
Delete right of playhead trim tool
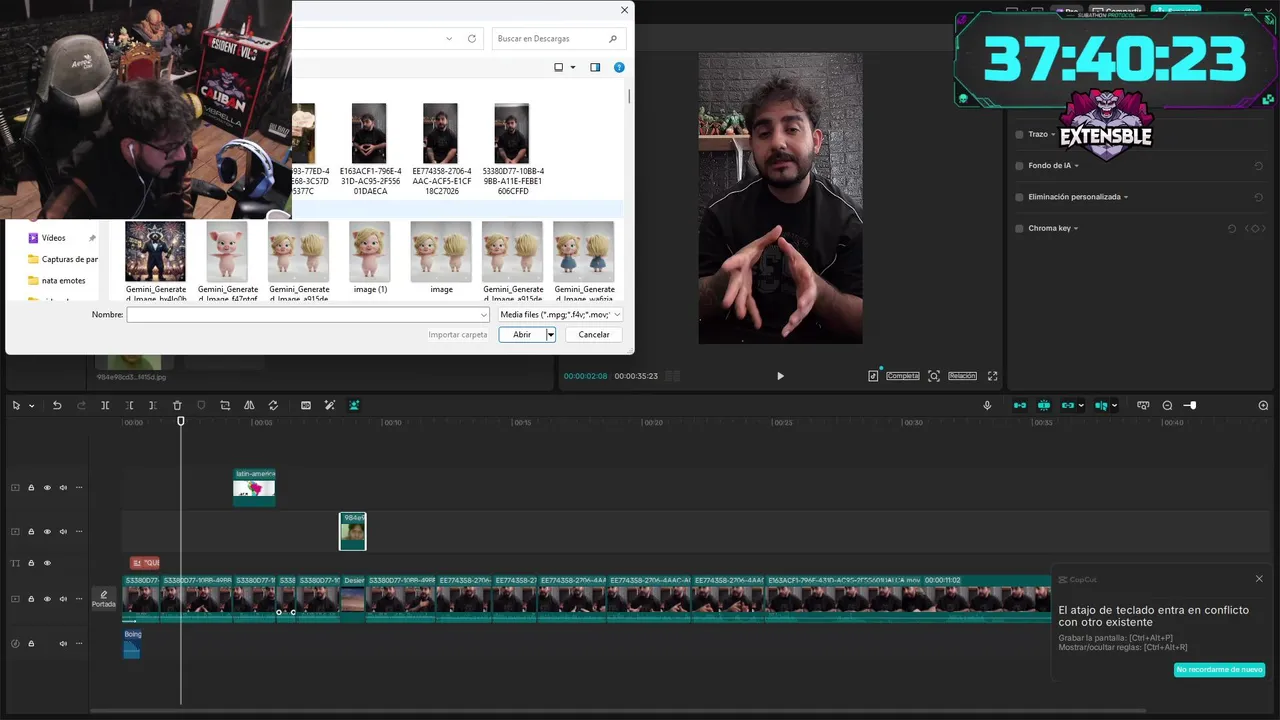pyautogui.click(x=153, y=405)
